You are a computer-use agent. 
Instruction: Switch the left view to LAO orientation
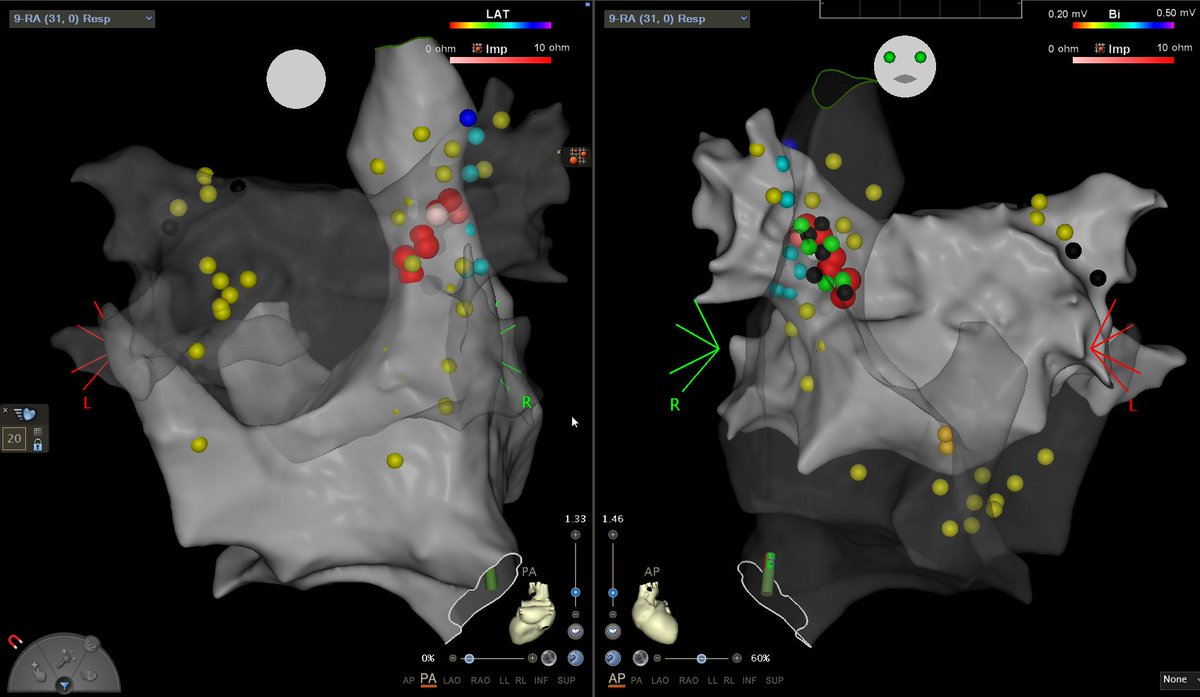[x=452, y=680]
